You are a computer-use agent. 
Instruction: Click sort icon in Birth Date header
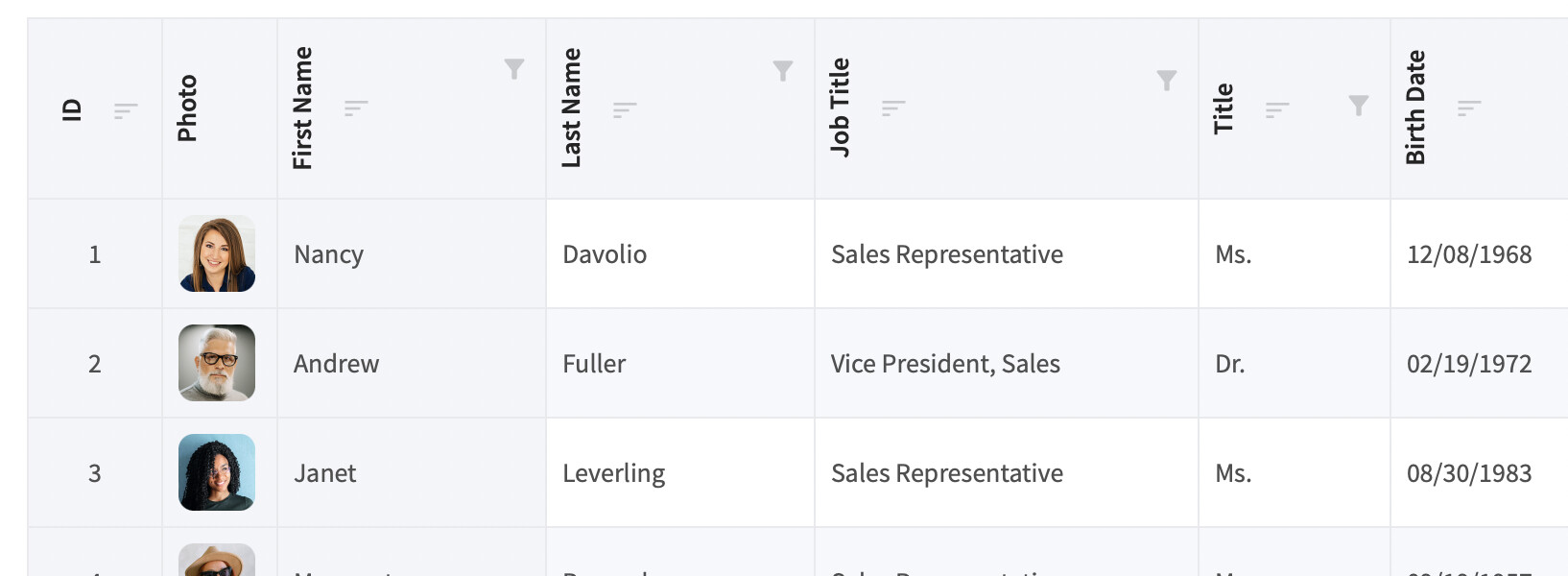1469,108
